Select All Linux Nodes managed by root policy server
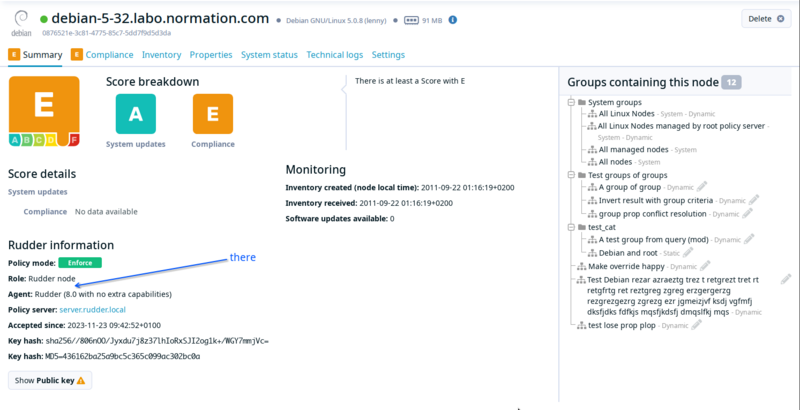 coord(681,125)
